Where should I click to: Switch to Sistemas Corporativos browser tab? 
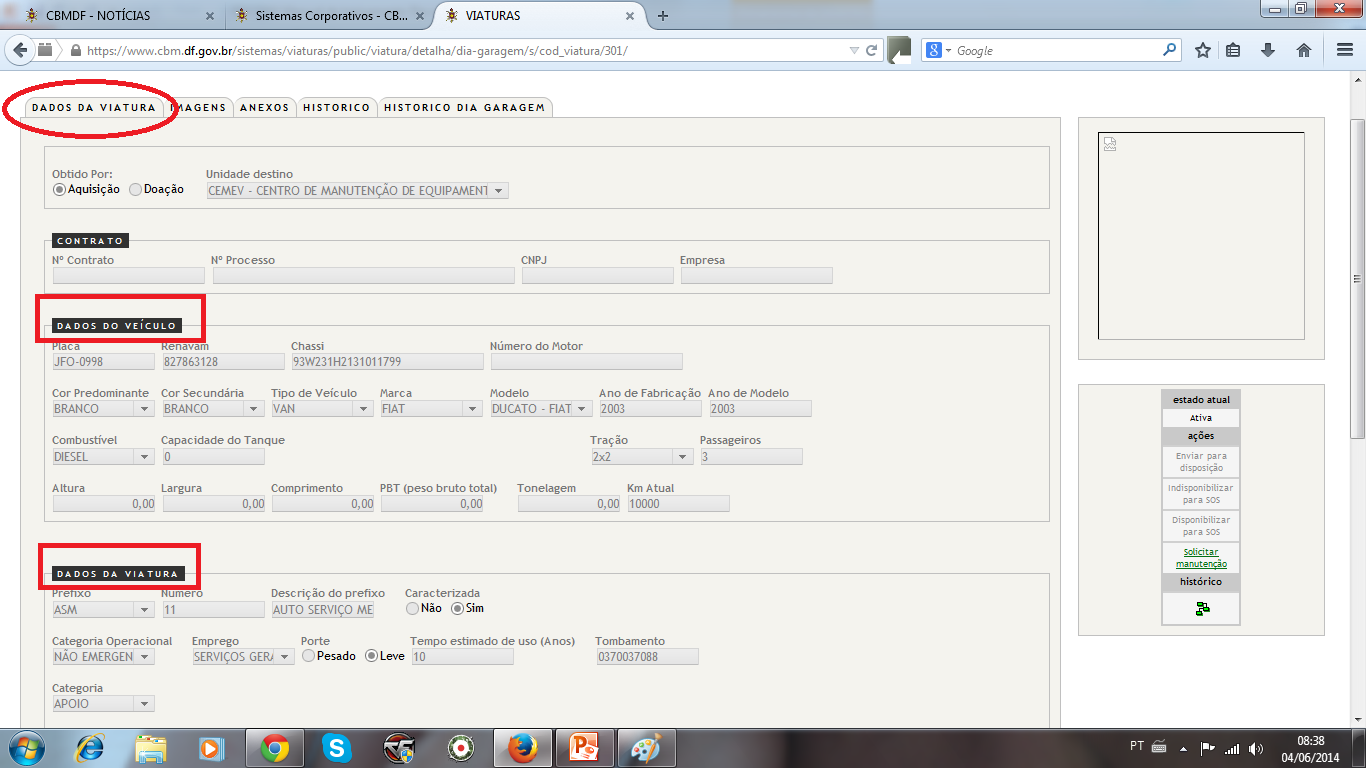pyautogui.click(x=328, y=16)
